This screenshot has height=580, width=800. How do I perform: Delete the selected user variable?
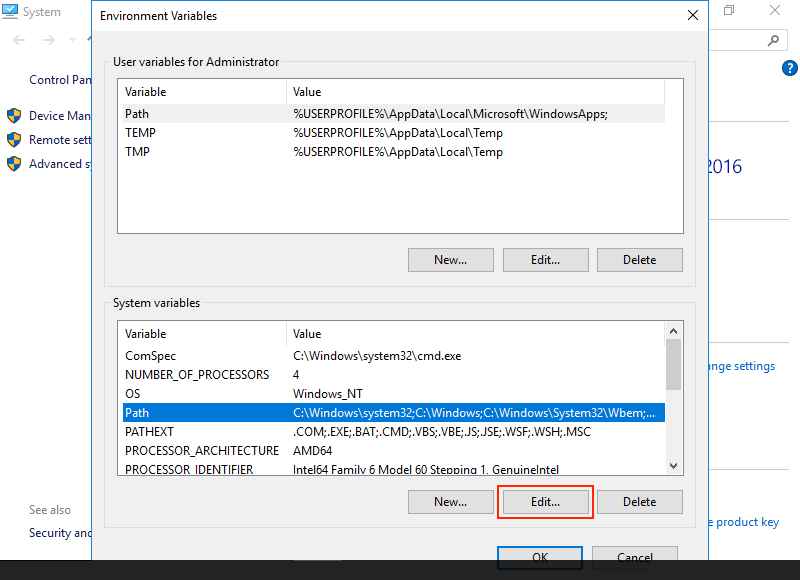click(639, 260)
